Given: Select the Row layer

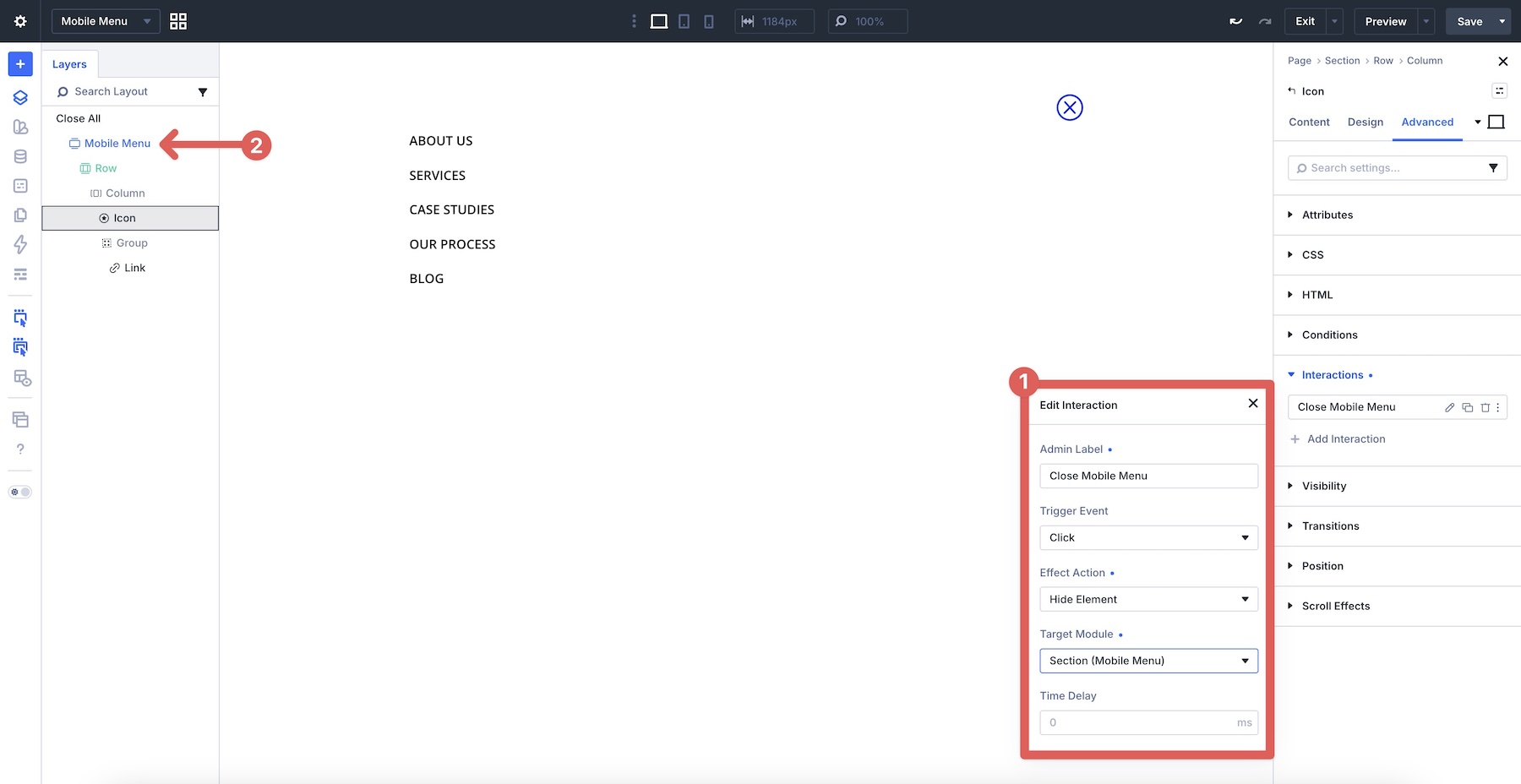Looking at the screenshot, I should [98, 168].
